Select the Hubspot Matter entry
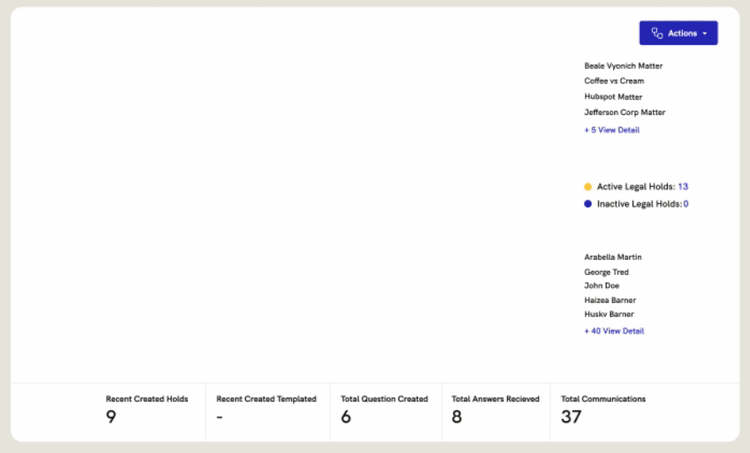750x453 pixels. tap(613, 97)
